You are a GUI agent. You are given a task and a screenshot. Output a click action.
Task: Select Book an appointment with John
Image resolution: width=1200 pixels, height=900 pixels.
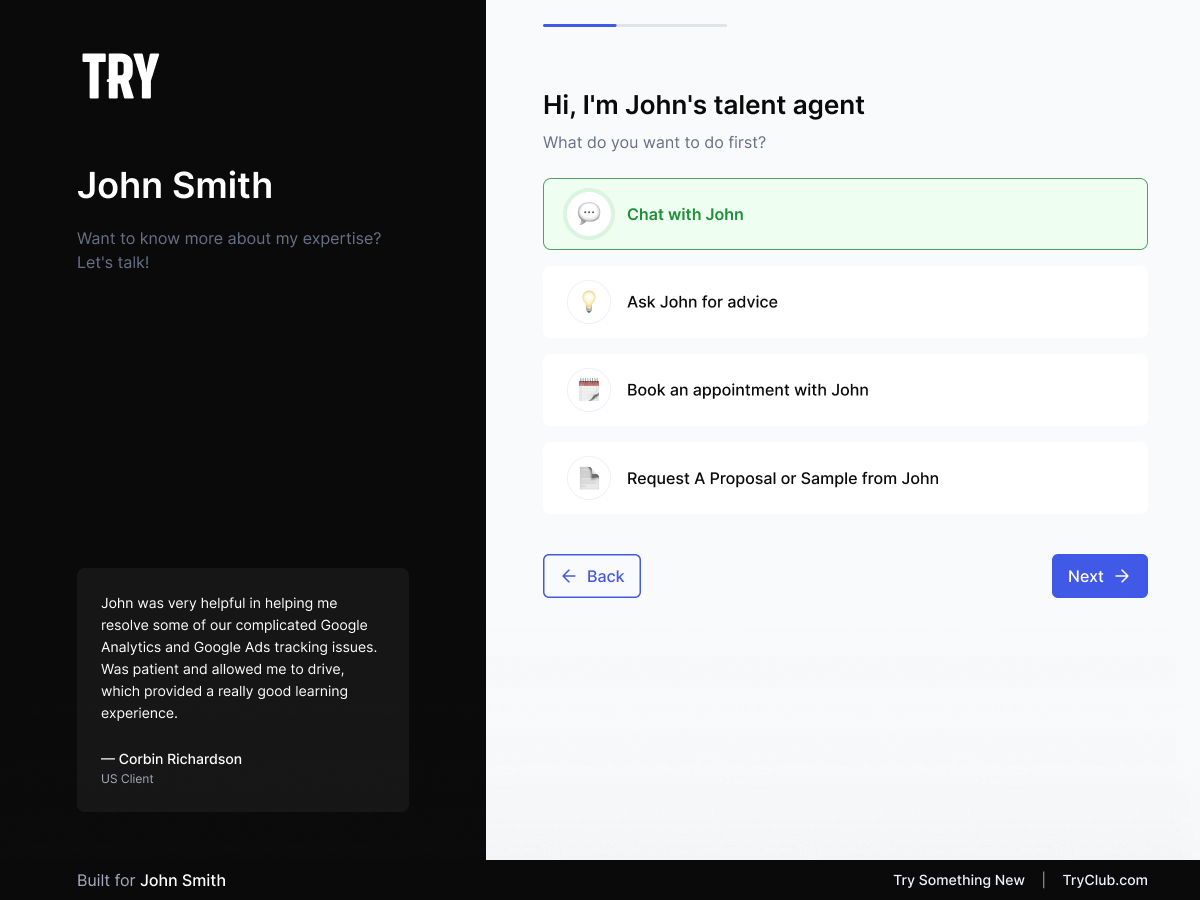pyautogui.click(x=845, y=390)
